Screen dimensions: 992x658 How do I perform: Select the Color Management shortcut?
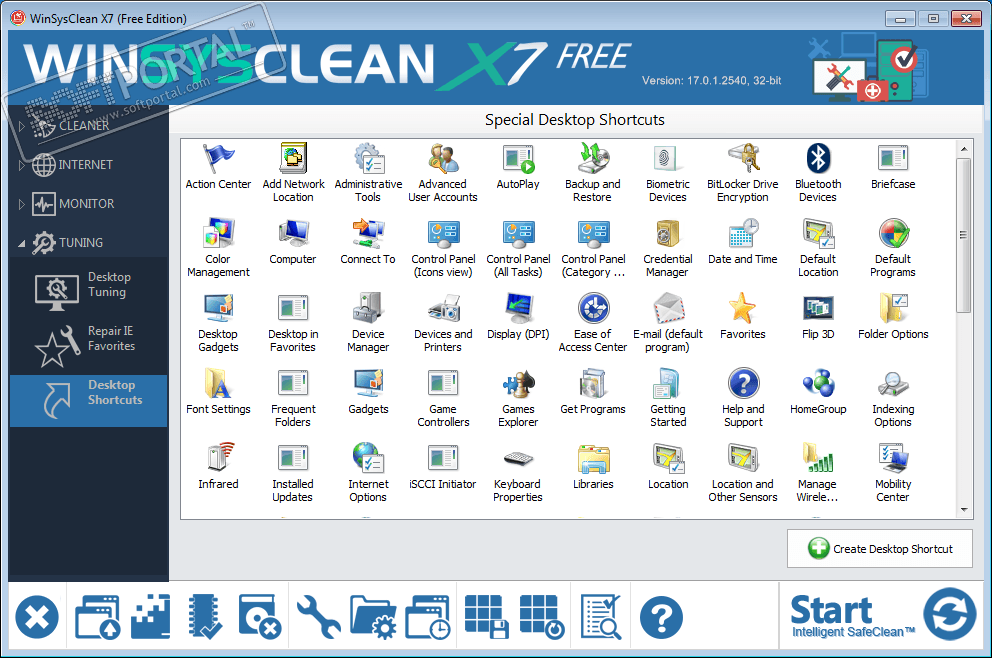click(218, 247)
